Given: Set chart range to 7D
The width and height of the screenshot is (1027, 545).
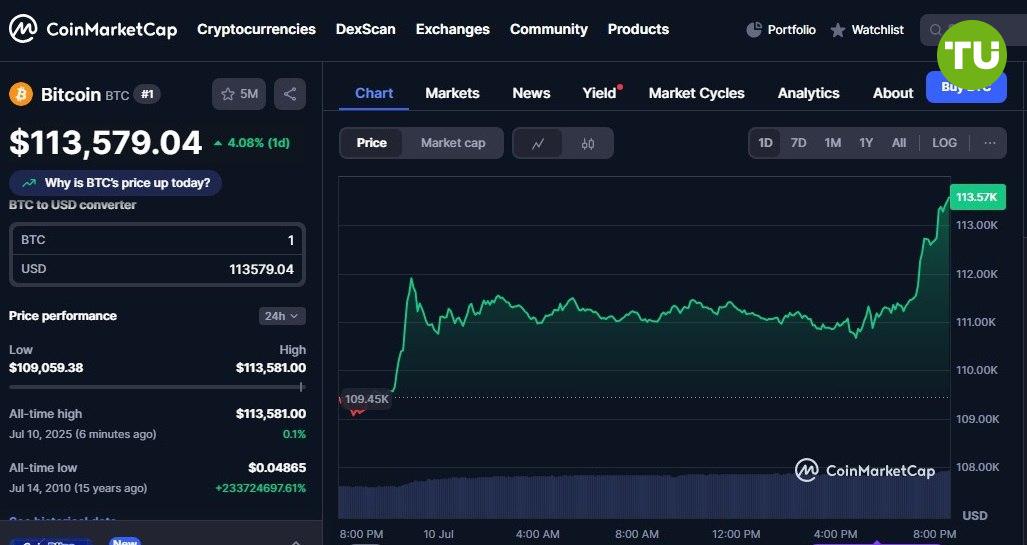Looking at the screenshot, I should click(x=798, y=143).
